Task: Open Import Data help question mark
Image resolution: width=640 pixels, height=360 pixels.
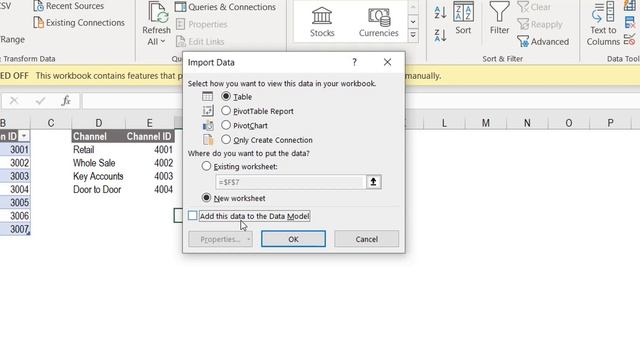Action: pyautogui.click(x=354, y=62)
